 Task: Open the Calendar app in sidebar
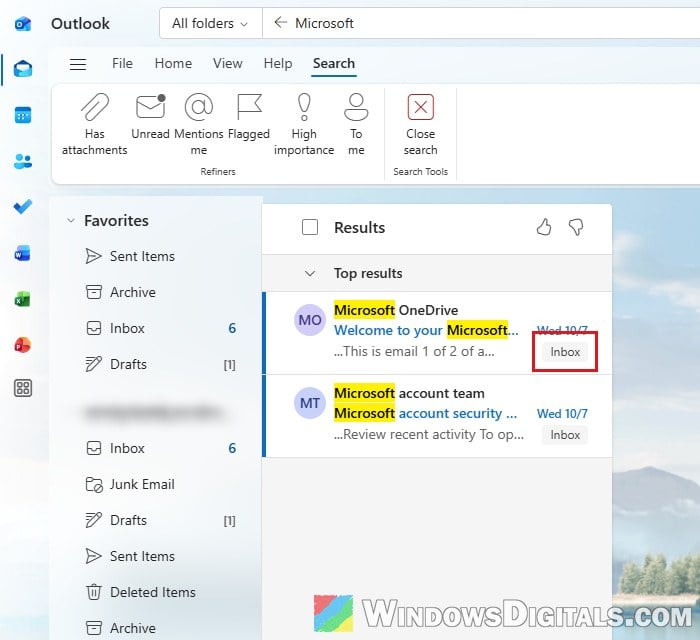(23, 115)
